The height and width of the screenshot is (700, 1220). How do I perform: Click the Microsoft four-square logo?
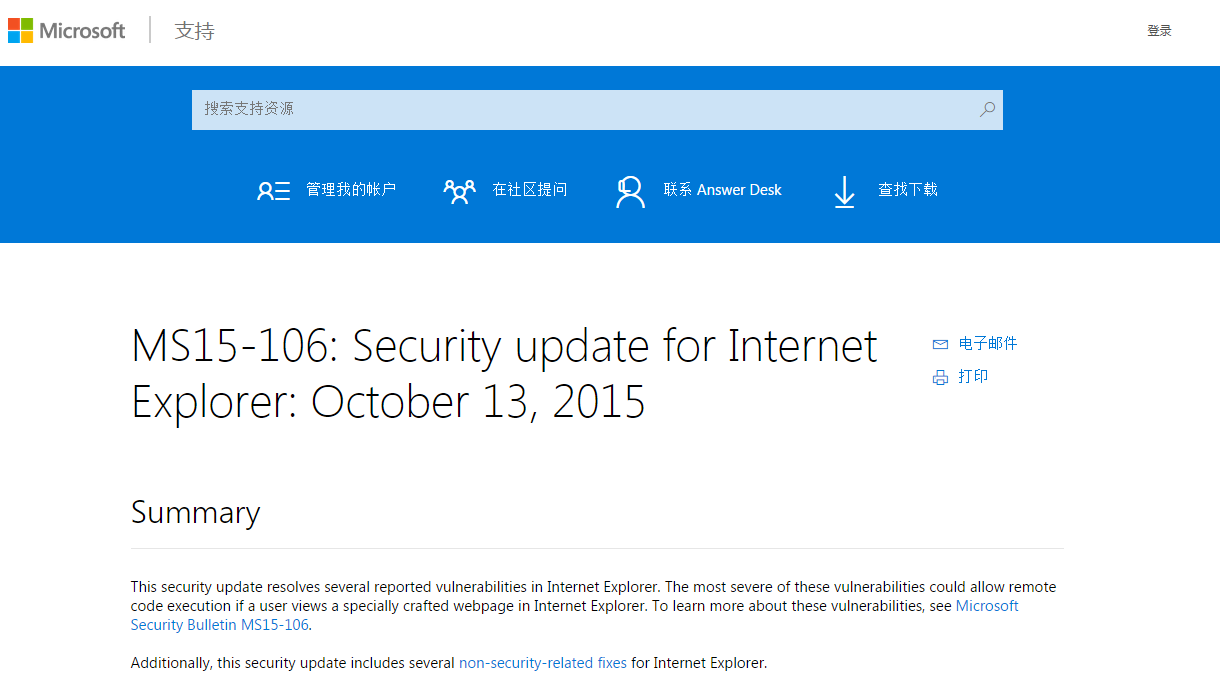(20, 30)
